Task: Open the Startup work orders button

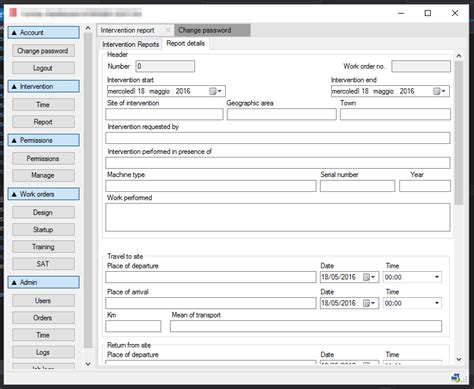Action: click(x=43, y=230)
